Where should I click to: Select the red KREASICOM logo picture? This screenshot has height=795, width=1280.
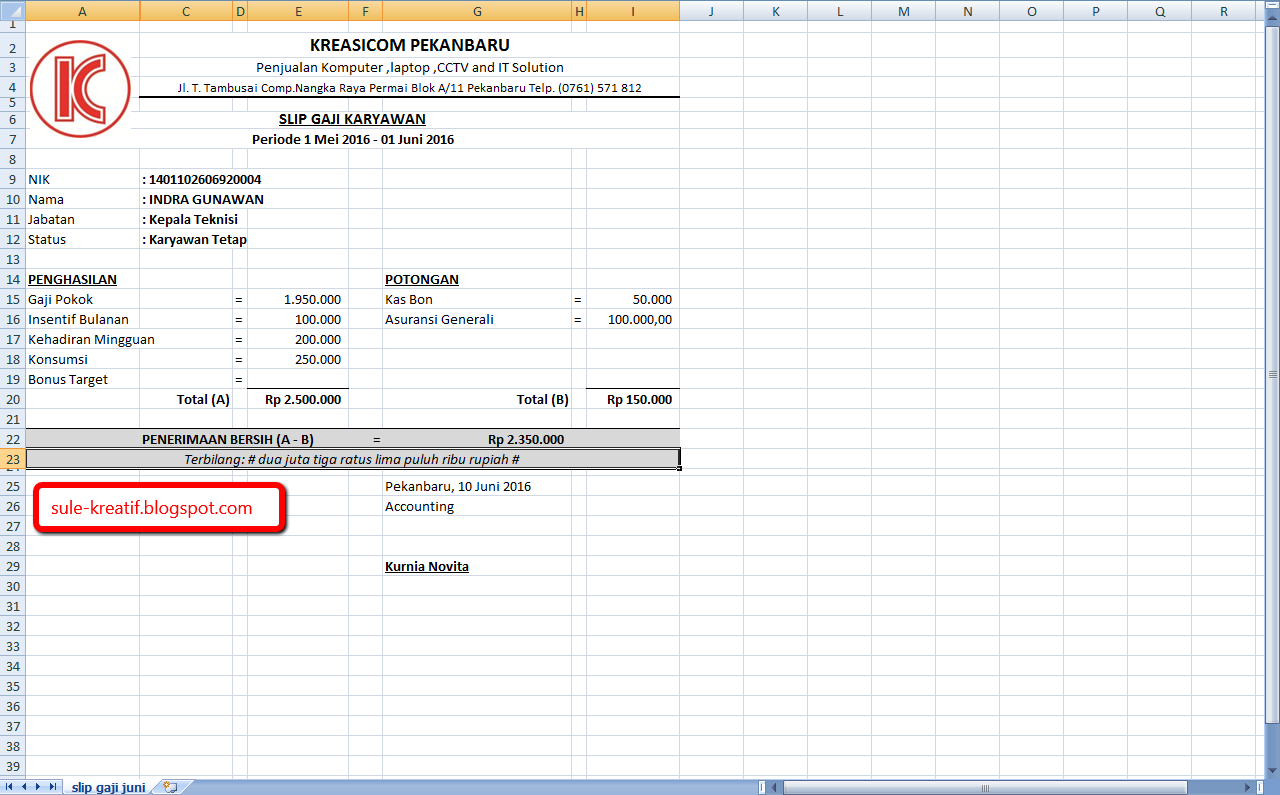pyautogui.click(x=80, y=89)
